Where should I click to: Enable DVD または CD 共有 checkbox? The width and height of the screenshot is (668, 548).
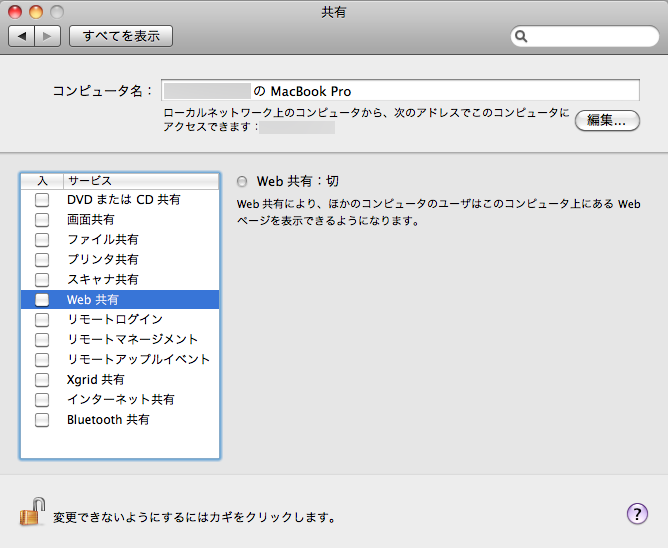point(42,199)
